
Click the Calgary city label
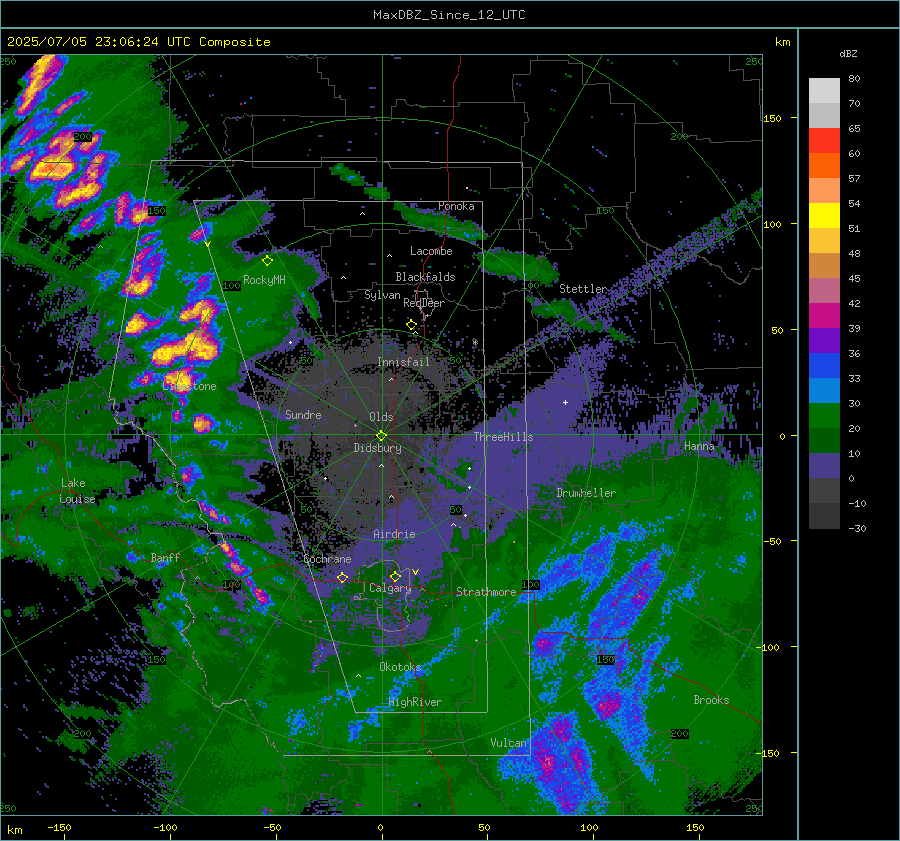(390, 588)
